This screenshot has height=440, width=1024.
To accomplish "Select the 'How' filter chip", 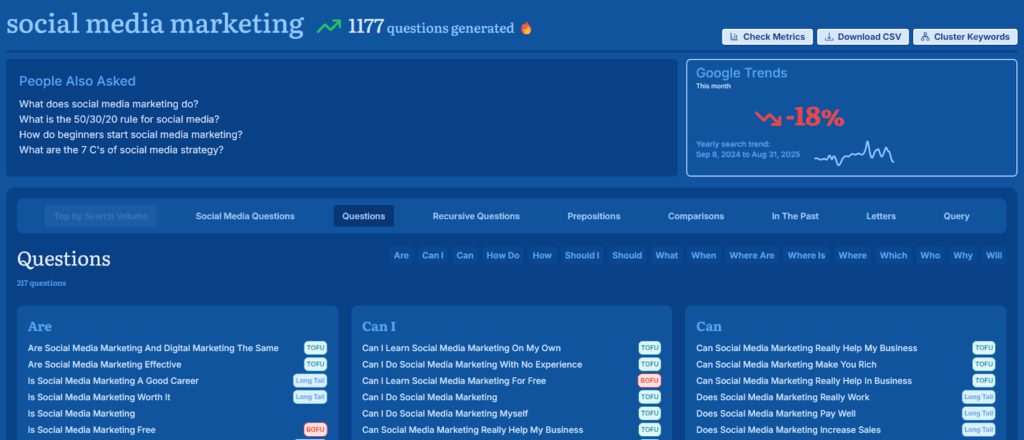I will 542,255.
